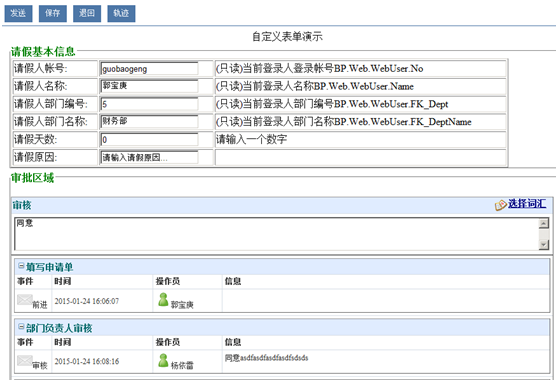The image size is (558, 382).
Task: Click the textarea scroll up arrow
Action: pos(544,224)
